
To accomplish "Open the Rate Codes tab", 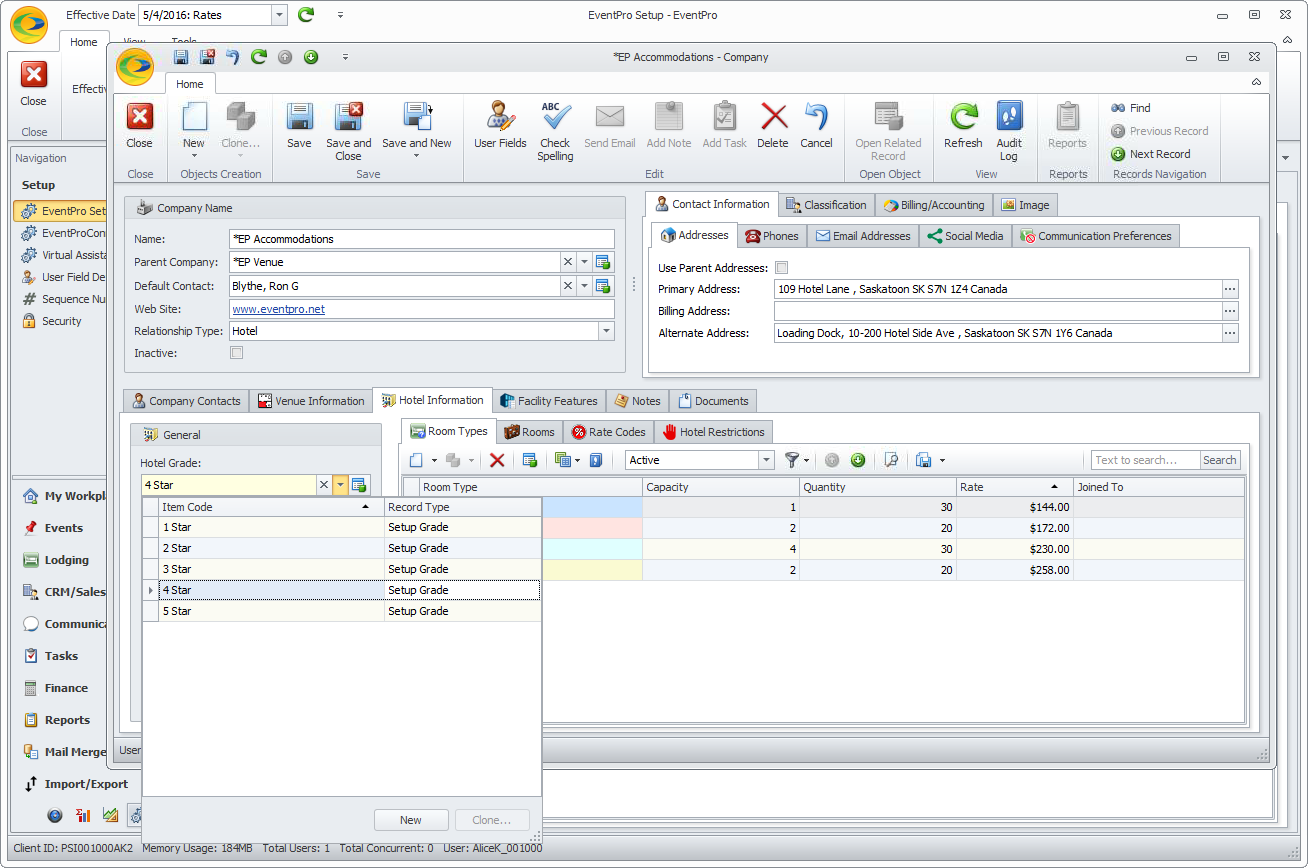I will click(608, 432).
